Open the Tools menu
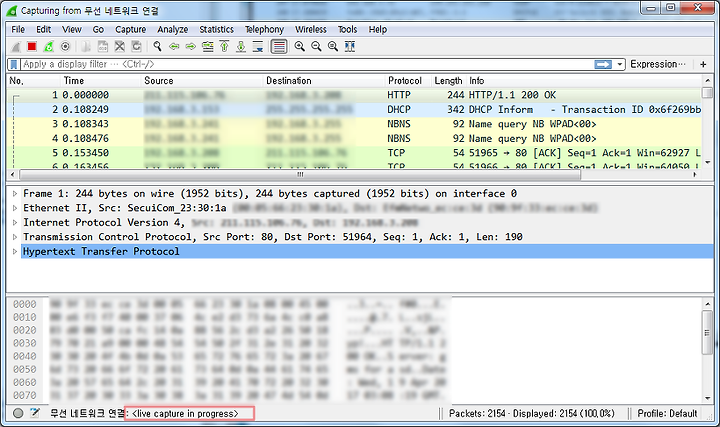The width and height of the screenshot is (720, 427). tap(348, 29)
